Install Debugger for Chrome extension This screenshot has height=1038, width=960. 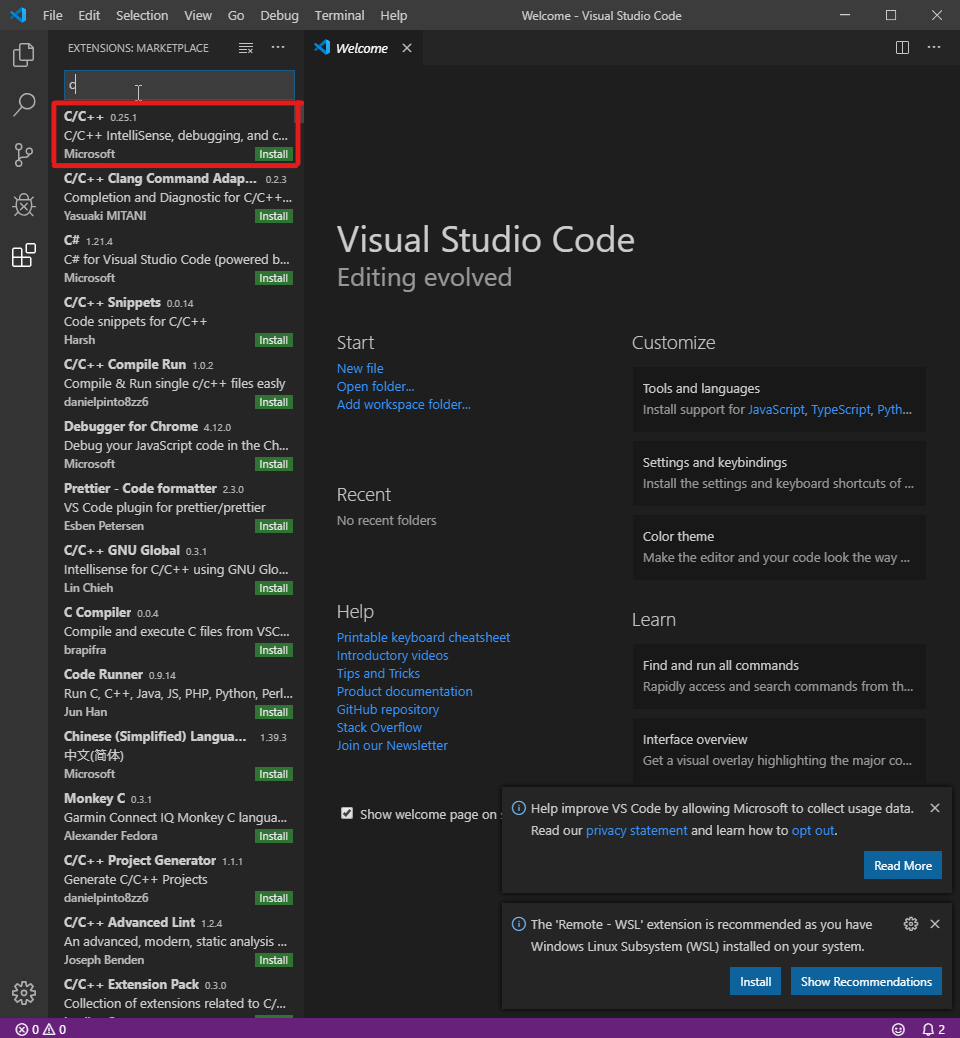pyautogui.click(x=273, y=464)
